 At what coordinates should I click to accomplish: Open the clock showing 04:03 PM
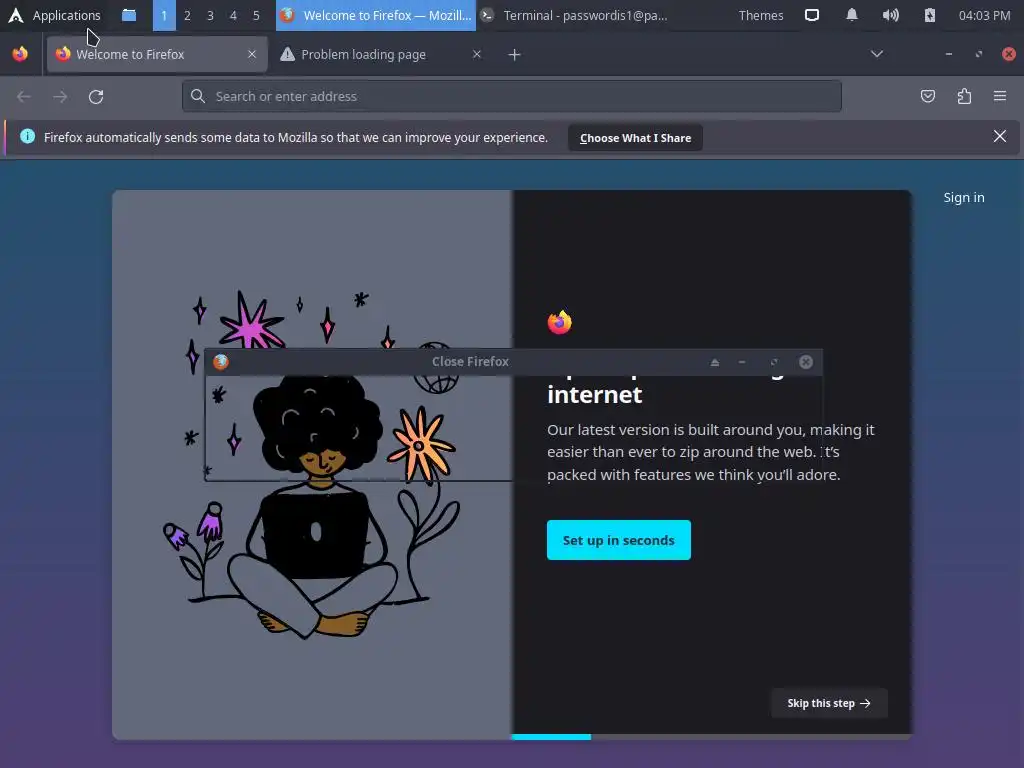click(984, 15)
